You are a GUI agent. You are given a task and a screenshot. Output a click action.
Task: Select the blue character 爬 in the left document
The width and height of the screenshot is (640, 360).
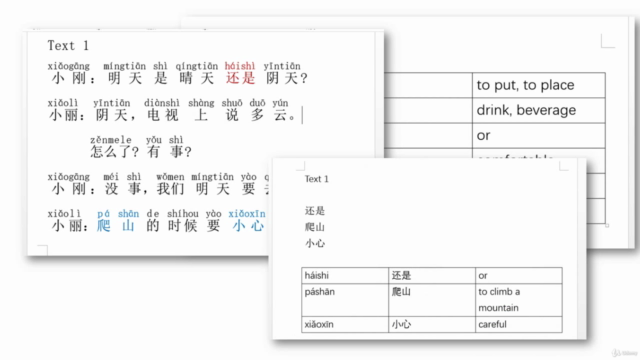[103, 225]
